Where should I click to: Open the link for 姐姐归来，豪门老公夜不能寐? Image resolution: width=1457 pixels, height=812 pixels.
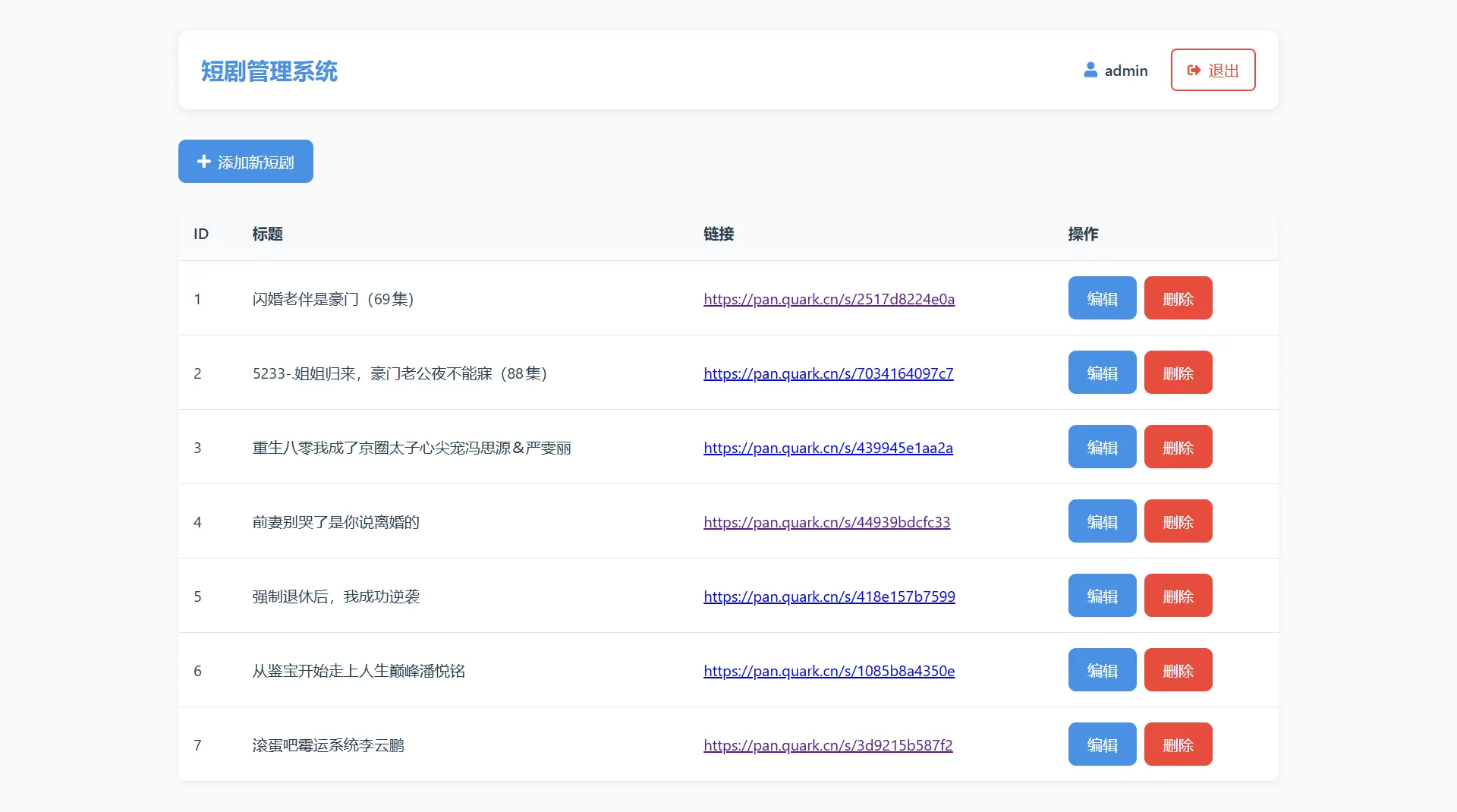click(828, 373)
